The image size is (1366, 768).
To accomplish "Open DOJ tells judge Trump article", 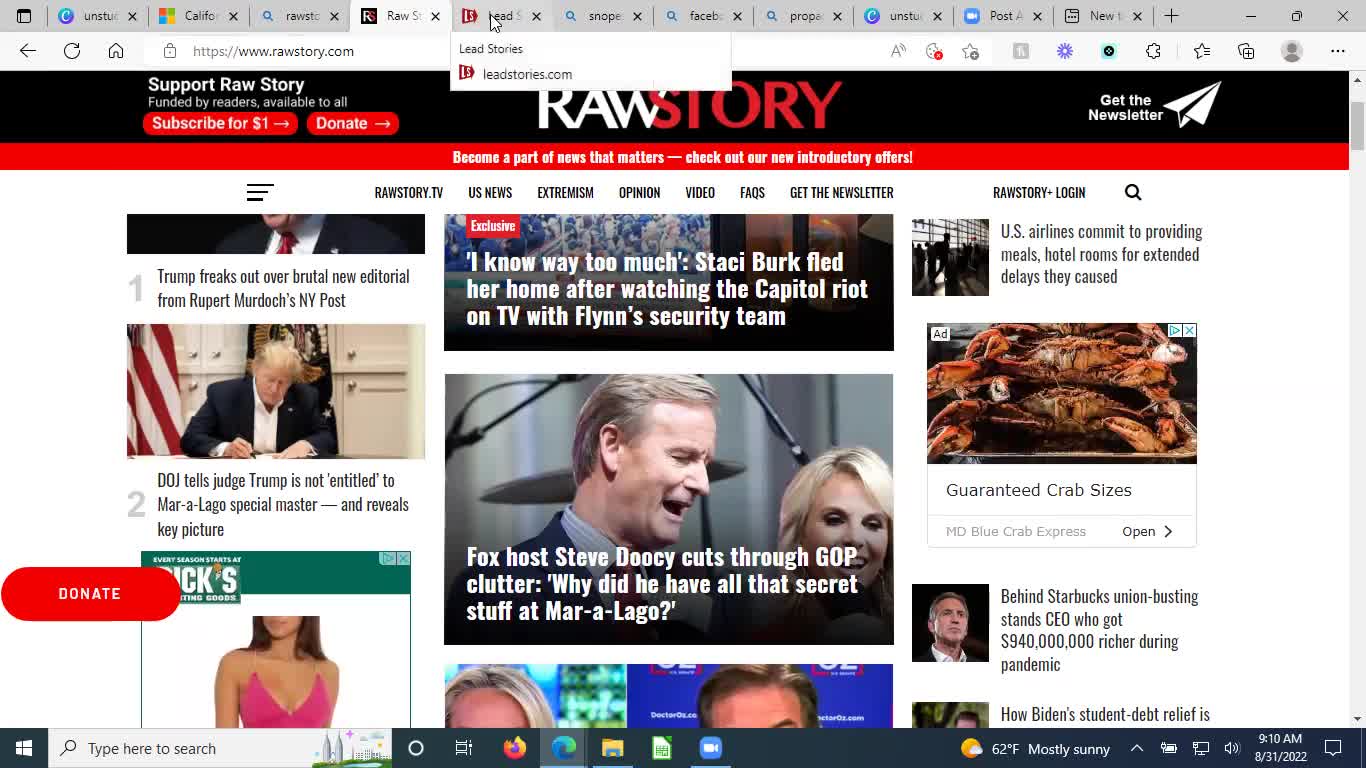I will click(x=283, y=505).
